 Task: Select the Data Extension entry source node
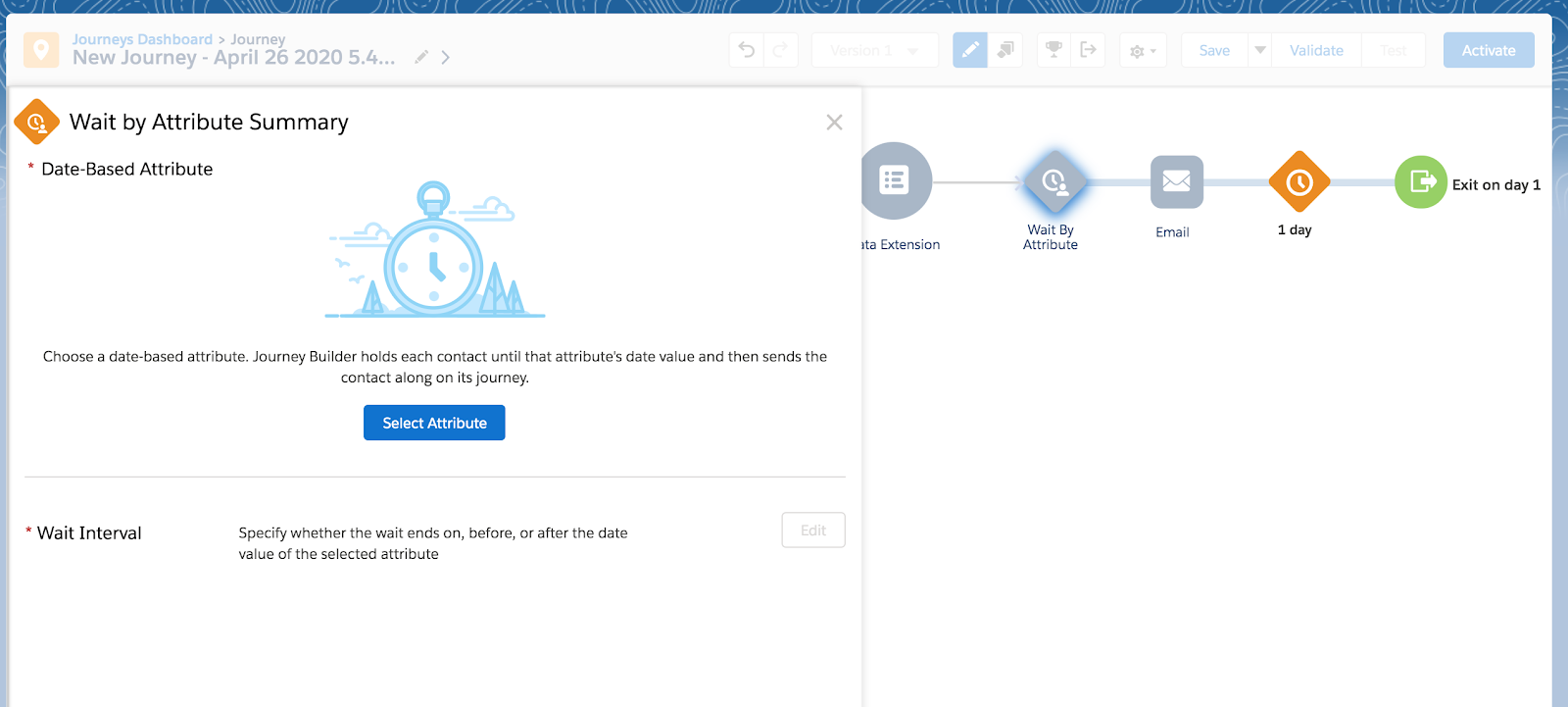point(896,180)
